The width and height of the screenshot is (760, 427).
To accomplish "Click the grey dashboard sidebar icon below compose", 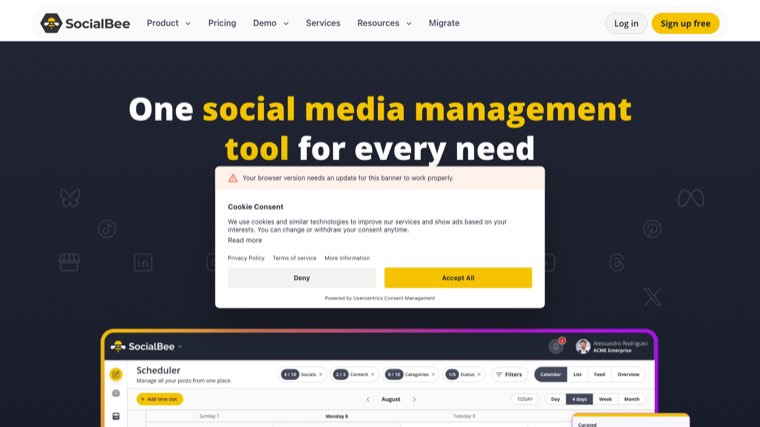I will 116,393.
